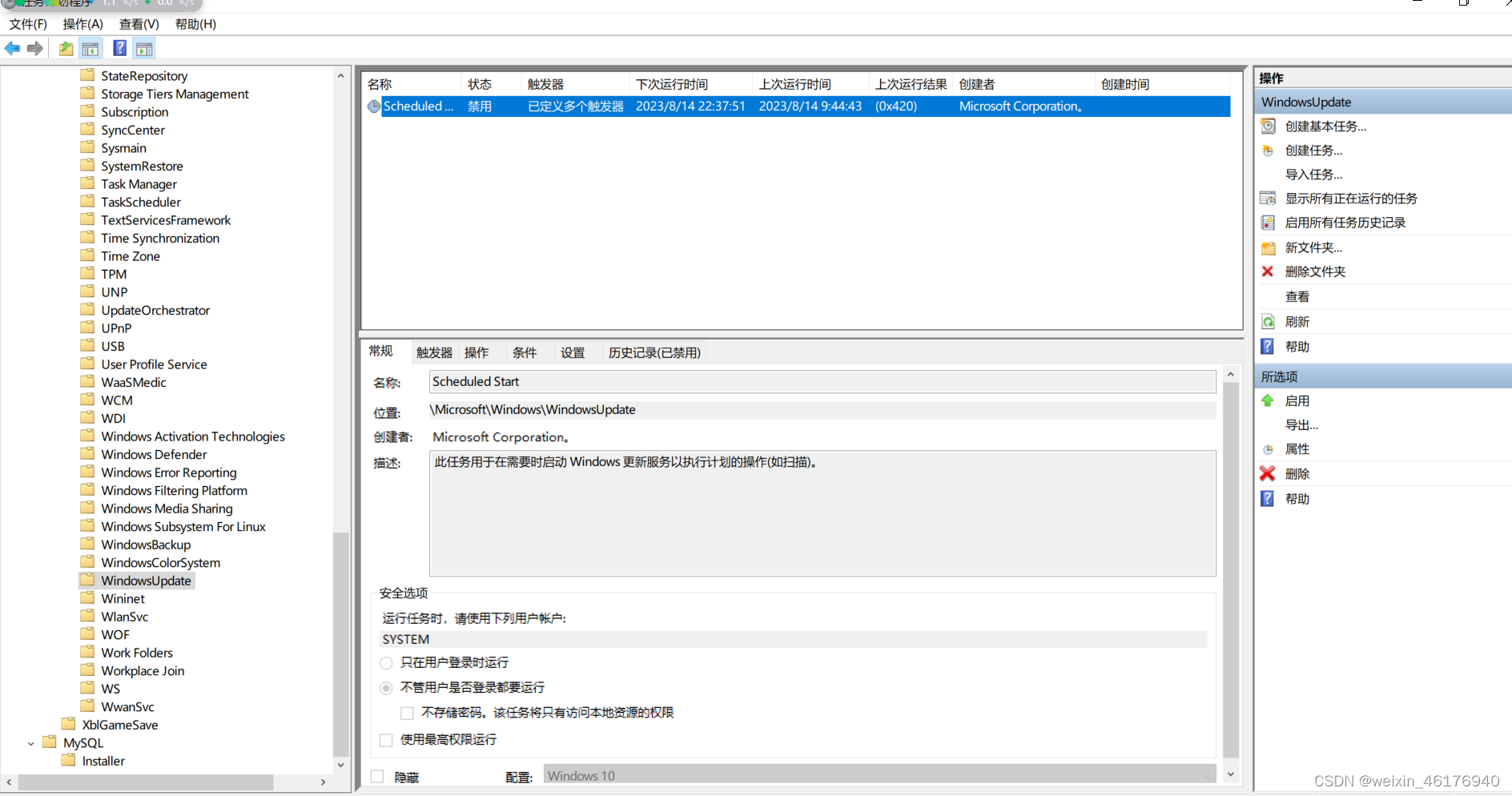Click 导入任务... in the actions pane
This screenshot has height=796, width=1512.
pyautogui.click(x=1313, y=175)
